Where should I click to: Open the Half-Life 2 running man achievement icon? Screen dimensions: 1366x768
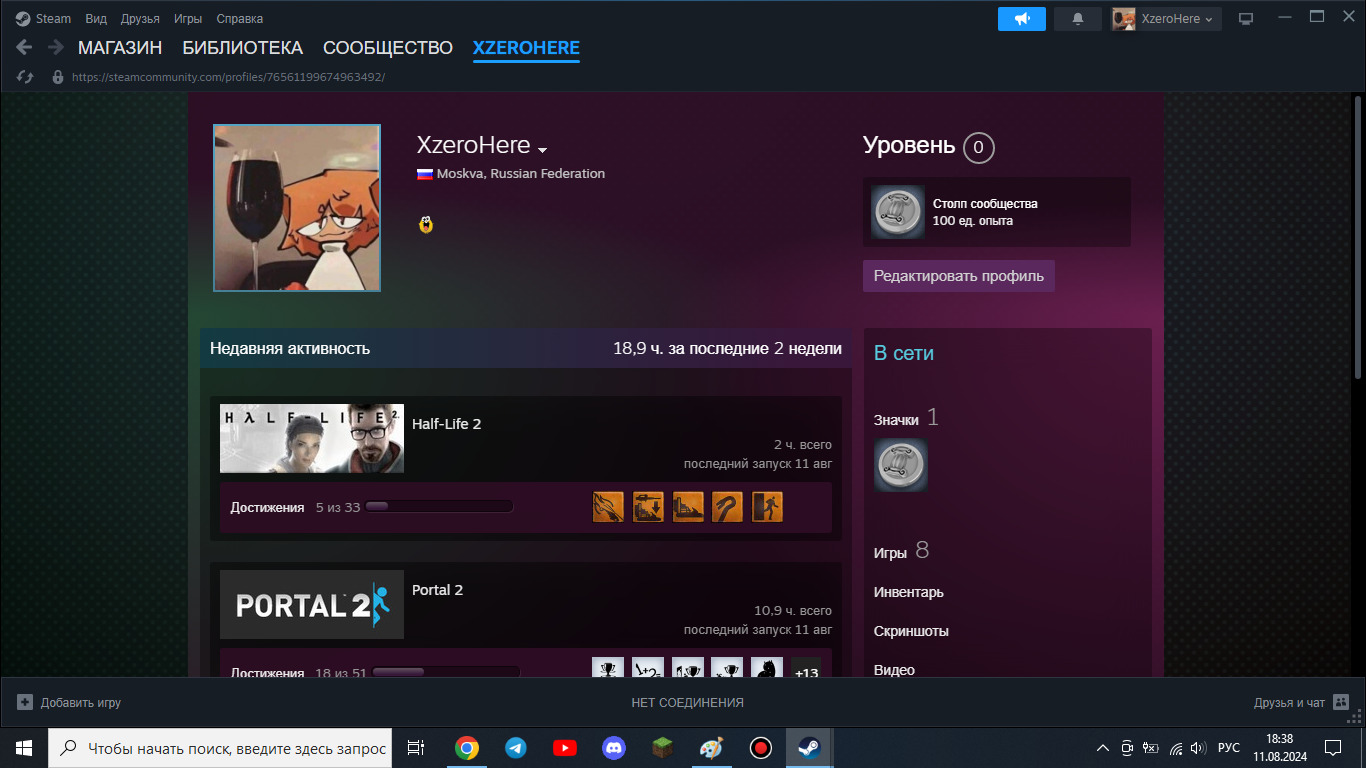(x=767, y=507)
